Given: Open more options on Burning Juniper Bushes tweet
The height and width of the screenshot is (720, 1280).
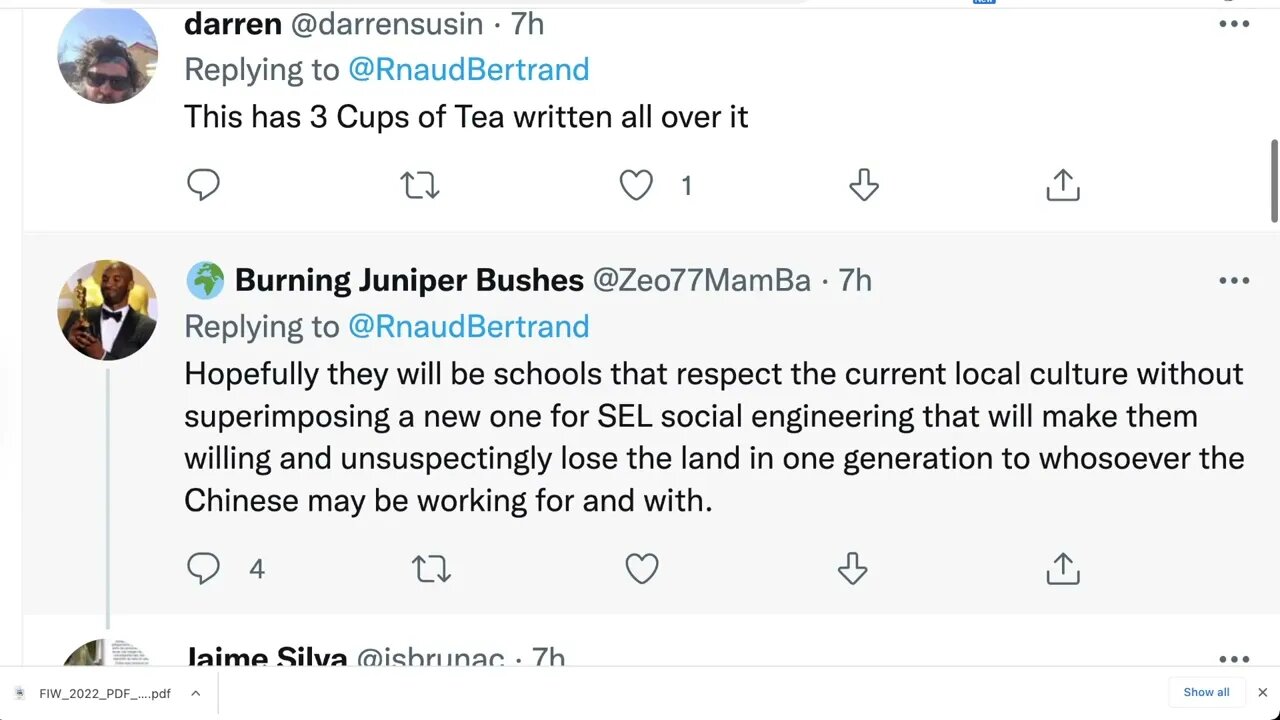Looking at the screenshot, I should point(1234,280).
